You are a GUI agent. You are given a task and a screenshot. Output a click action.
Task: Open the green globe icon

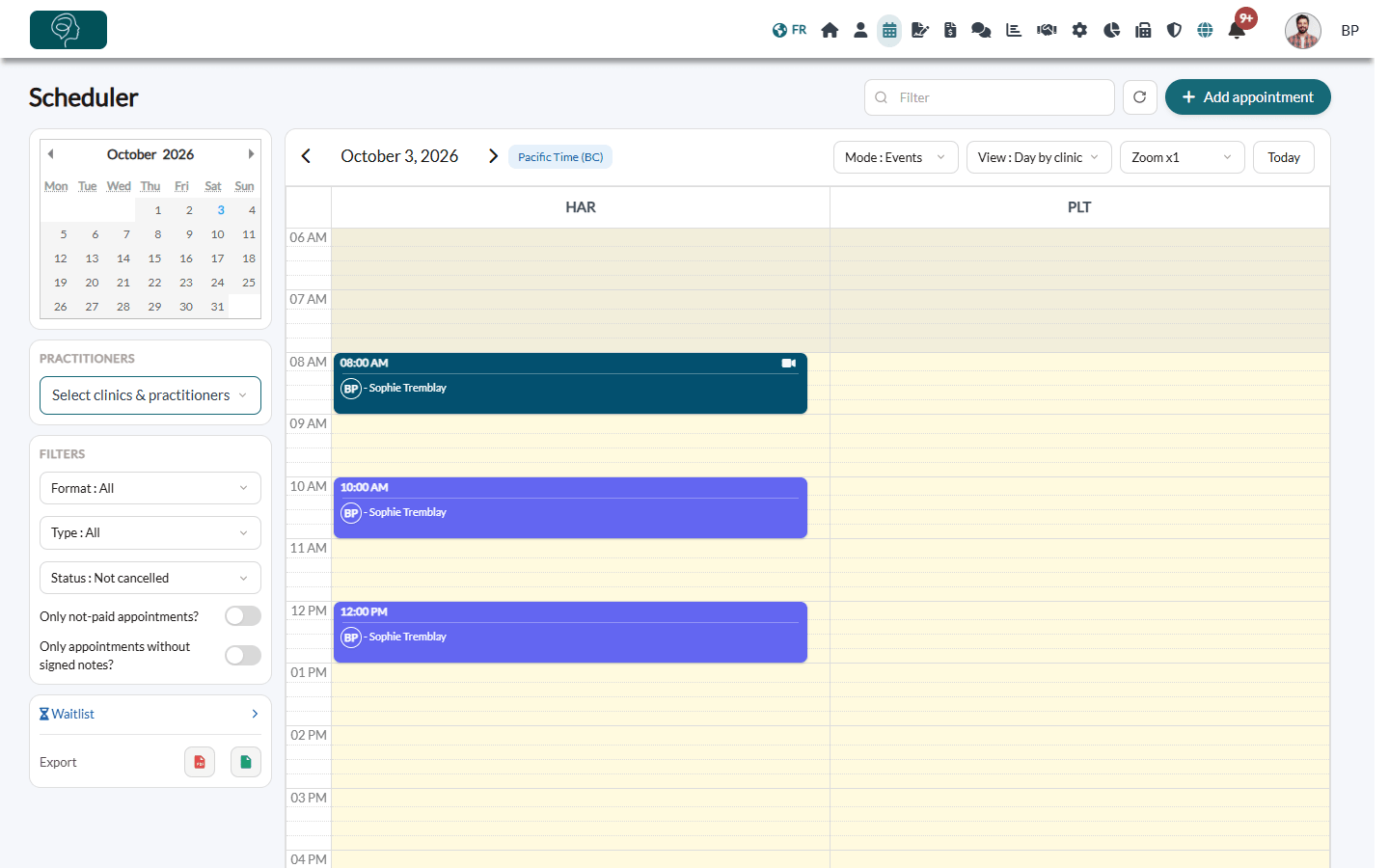click(x=1205, y=30)
